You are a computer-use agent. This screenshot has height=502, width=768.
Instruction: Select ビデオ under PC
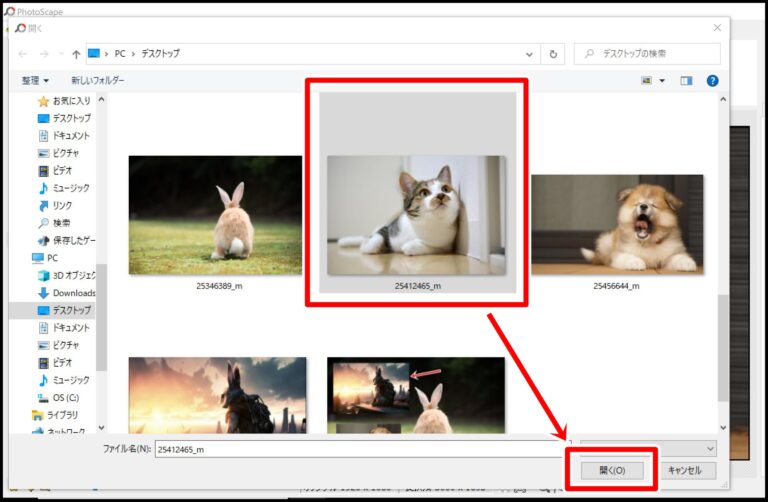tap(55, 362)
